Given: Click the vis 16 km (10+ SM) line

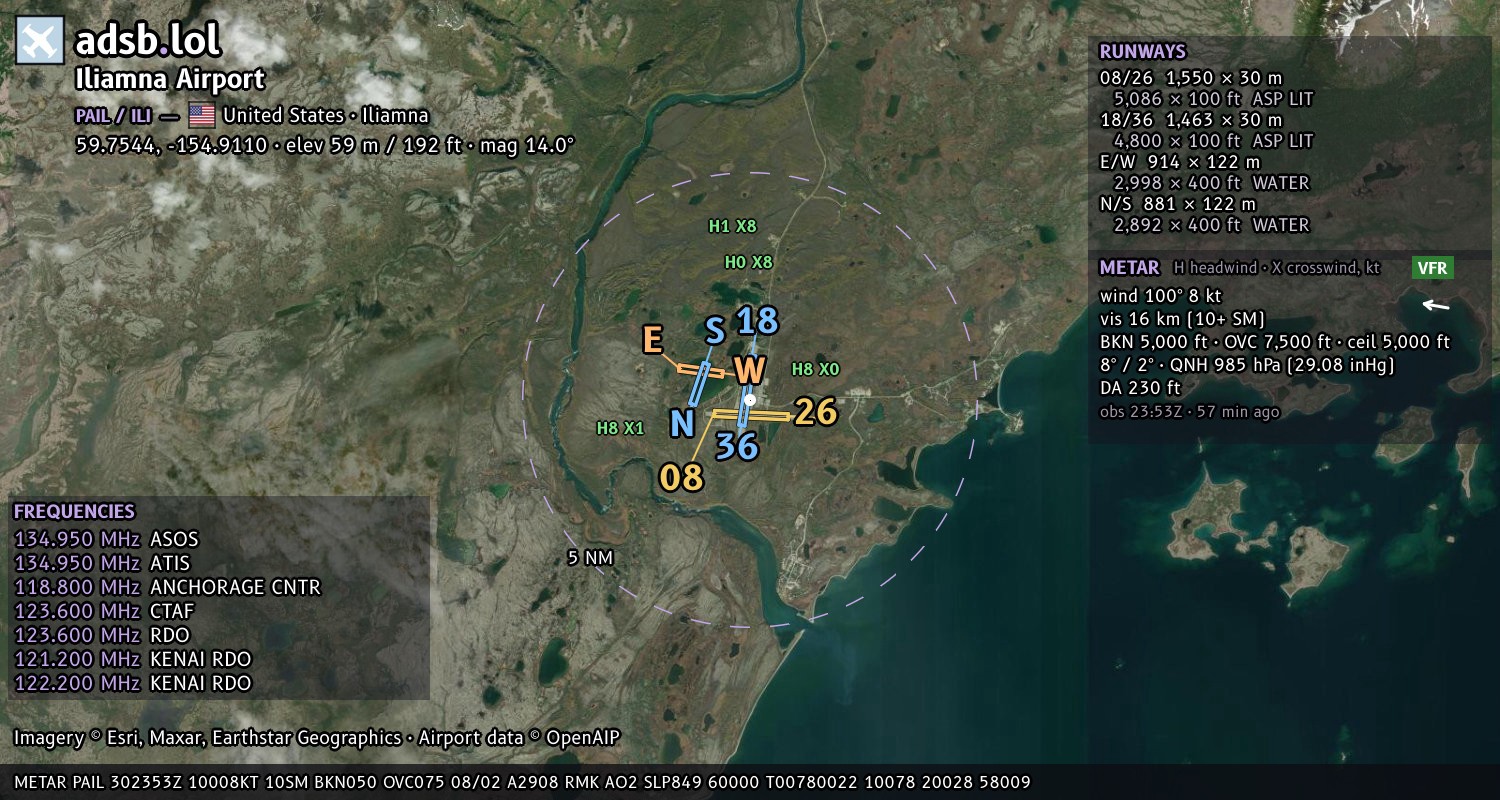Looking at the screenshot, I should pyautogui.click(x=1183, y=320).
